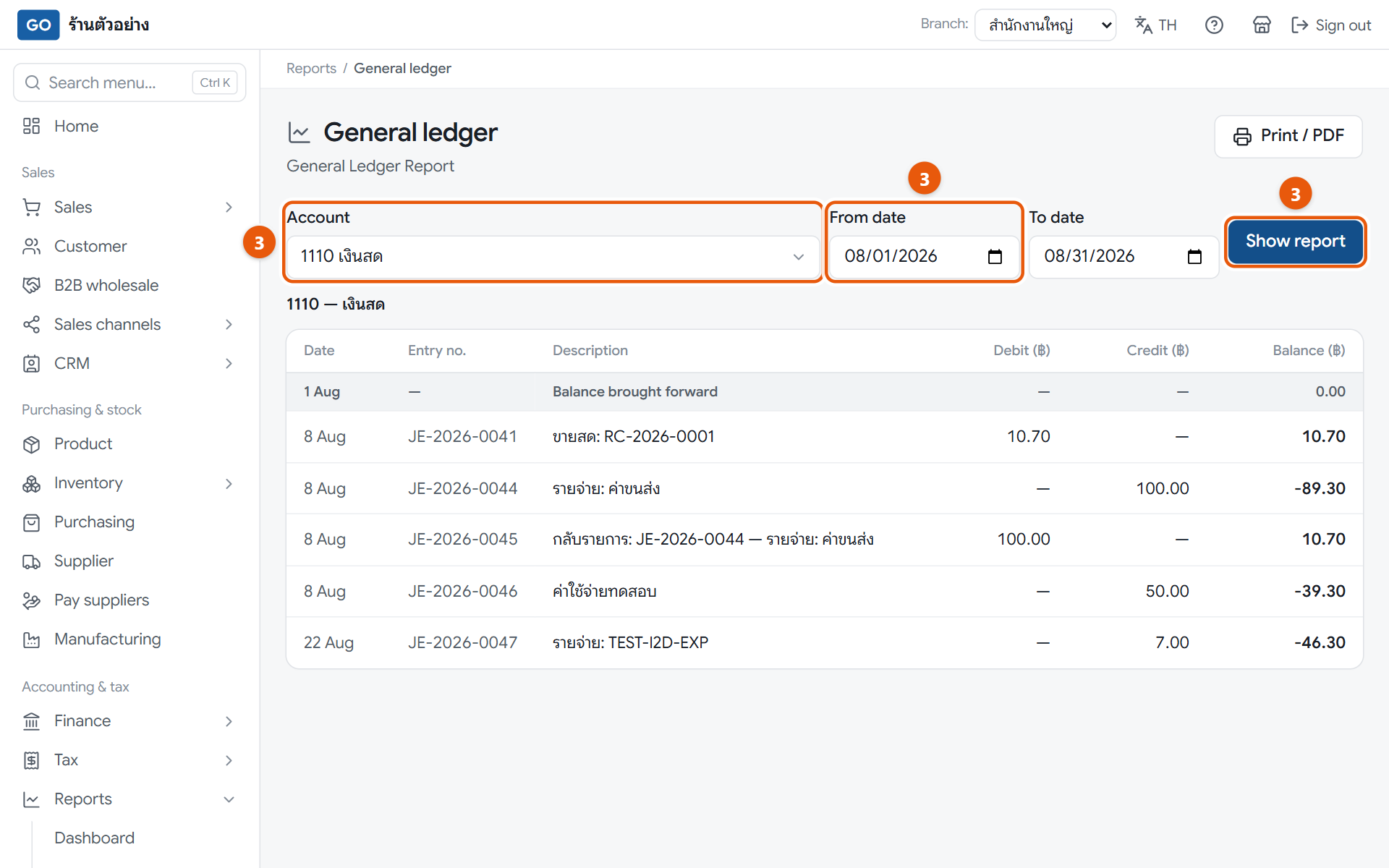Click the storefront icon in the header
Viewport: 1389px width, 868px height.
pyautogui.click(x=1262, y=25)
